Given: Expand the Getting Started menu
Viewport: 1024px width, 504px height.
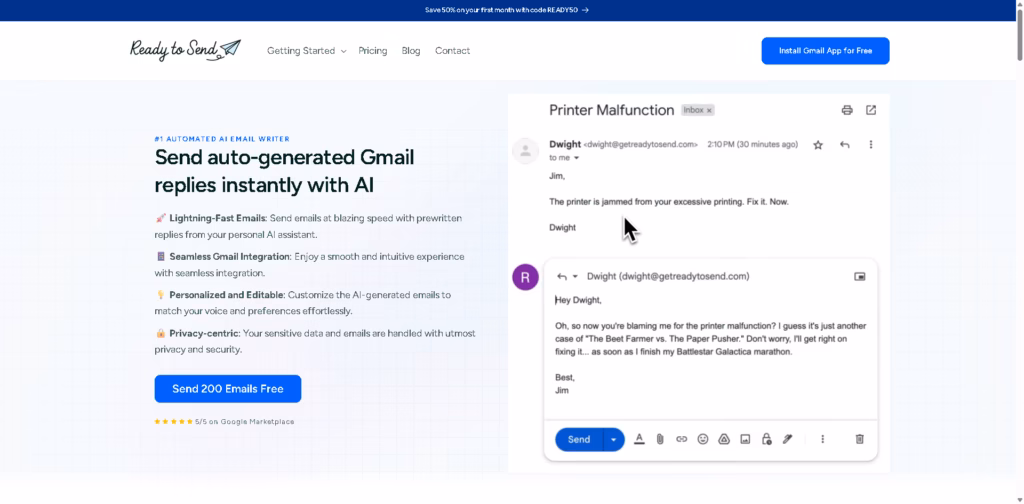Looking at the screenshot, I should (x=306, y=51).
